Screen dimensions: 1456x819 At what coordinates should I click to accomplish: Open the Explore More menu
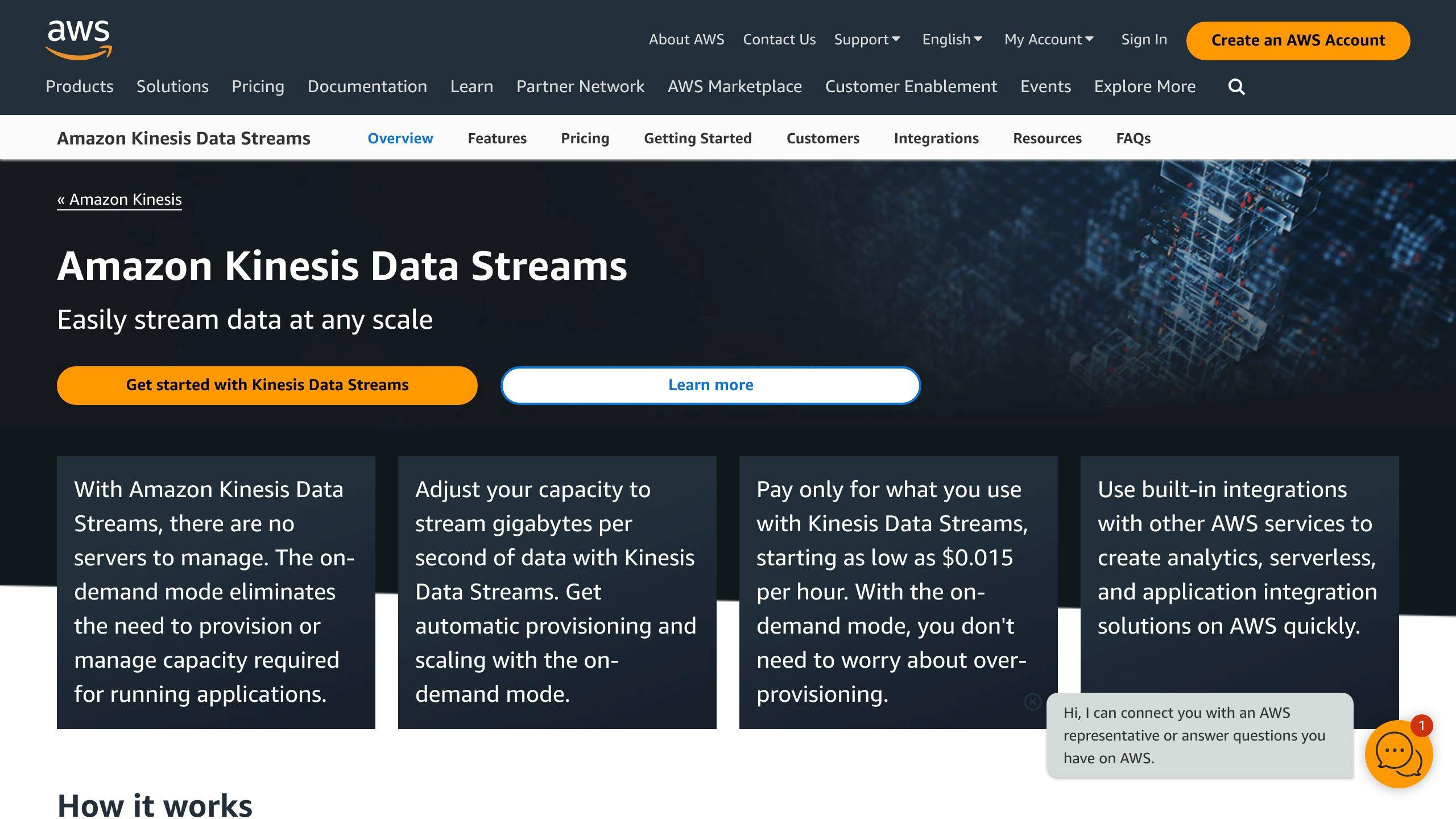(1145, 86)
